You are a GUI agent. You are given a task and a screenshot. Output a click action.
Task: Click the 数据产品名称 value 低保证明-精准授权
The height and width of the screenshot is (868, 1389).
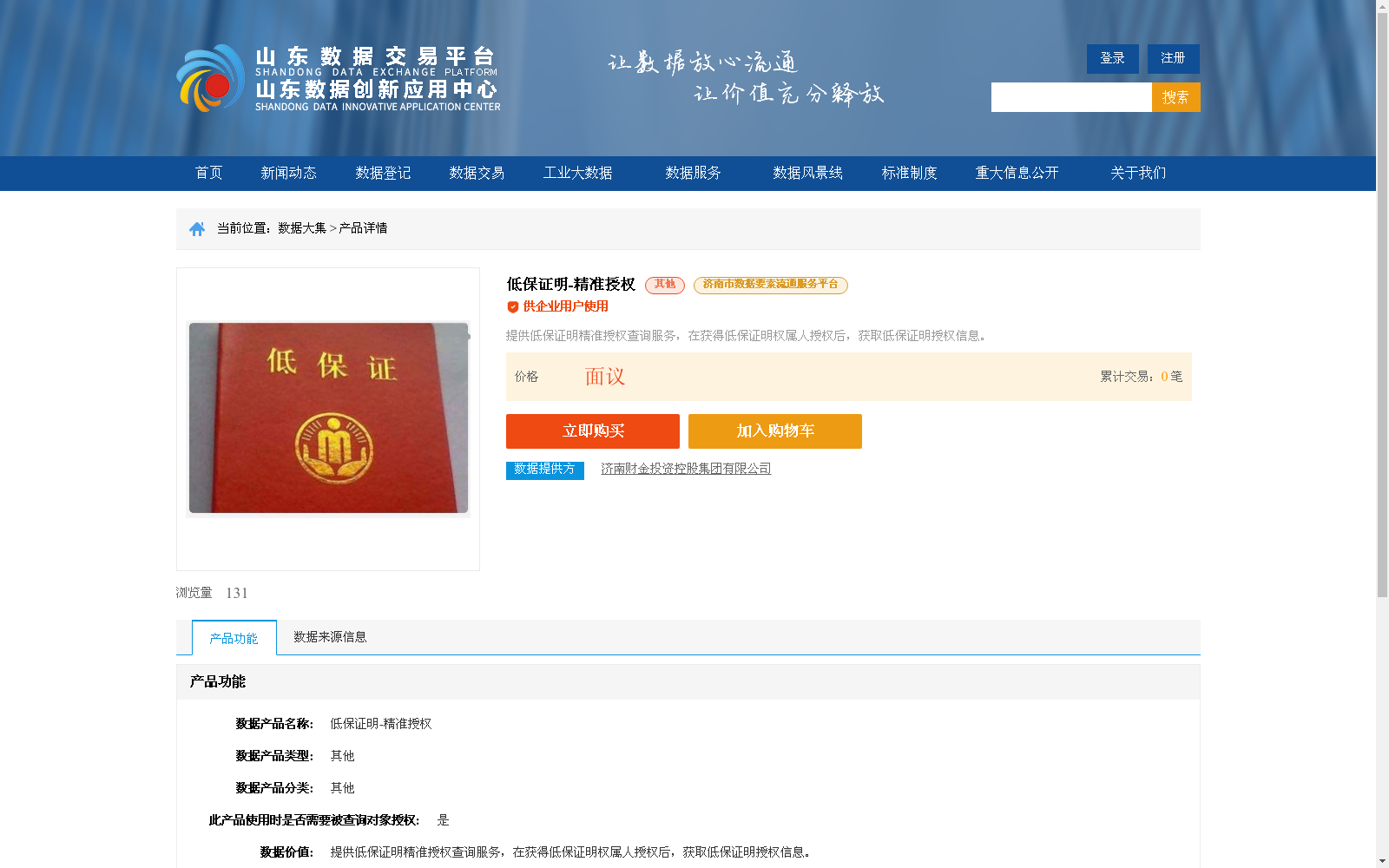[x=380, y=724]
